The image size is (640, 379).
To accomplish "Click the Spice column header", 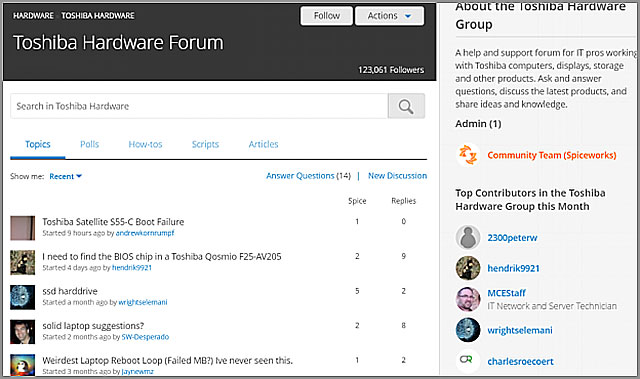I will (x=357, y=201).
